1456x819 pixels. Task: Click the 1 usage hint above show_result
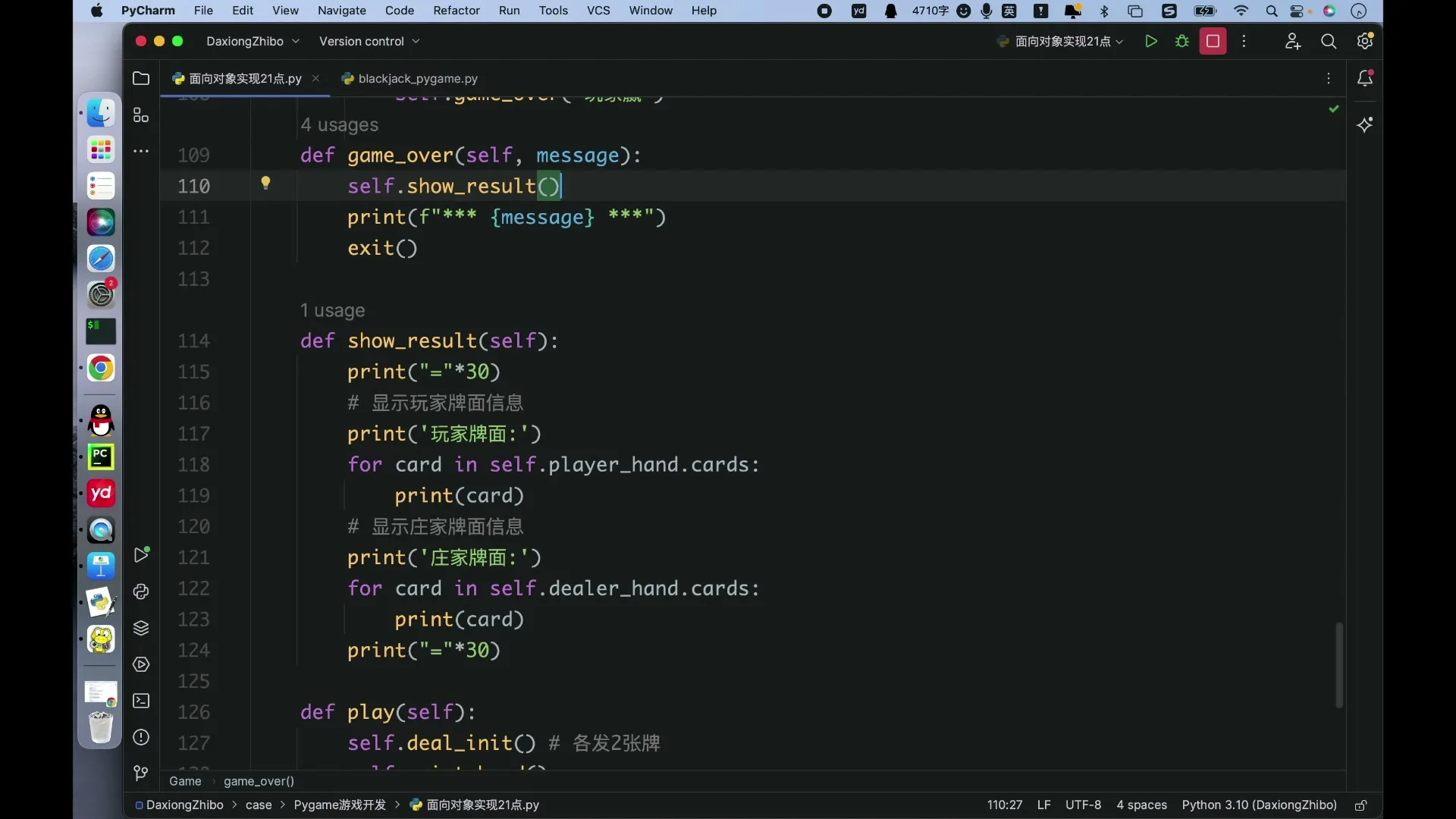[332, 311]
